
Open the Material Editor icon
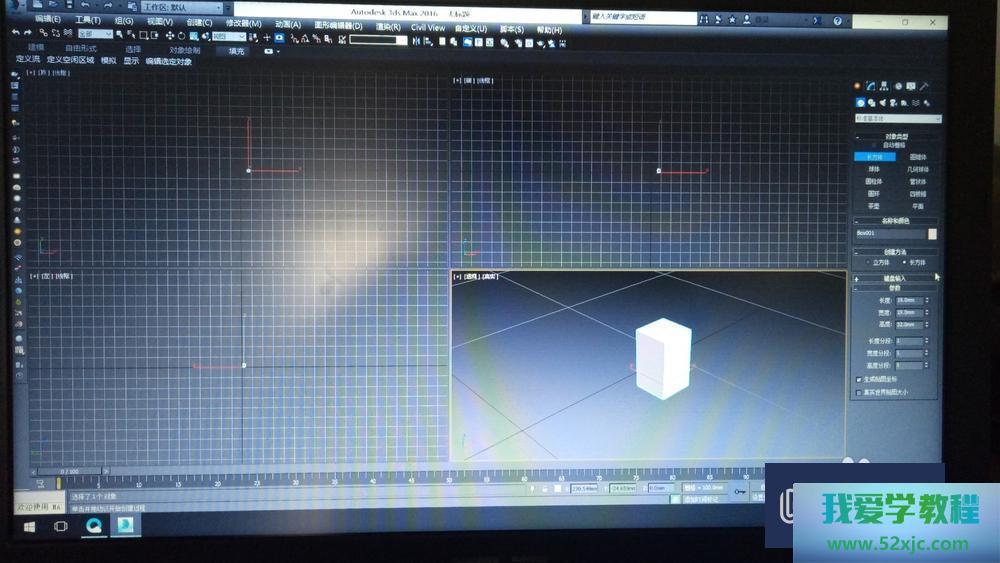[x=504, y=43]
